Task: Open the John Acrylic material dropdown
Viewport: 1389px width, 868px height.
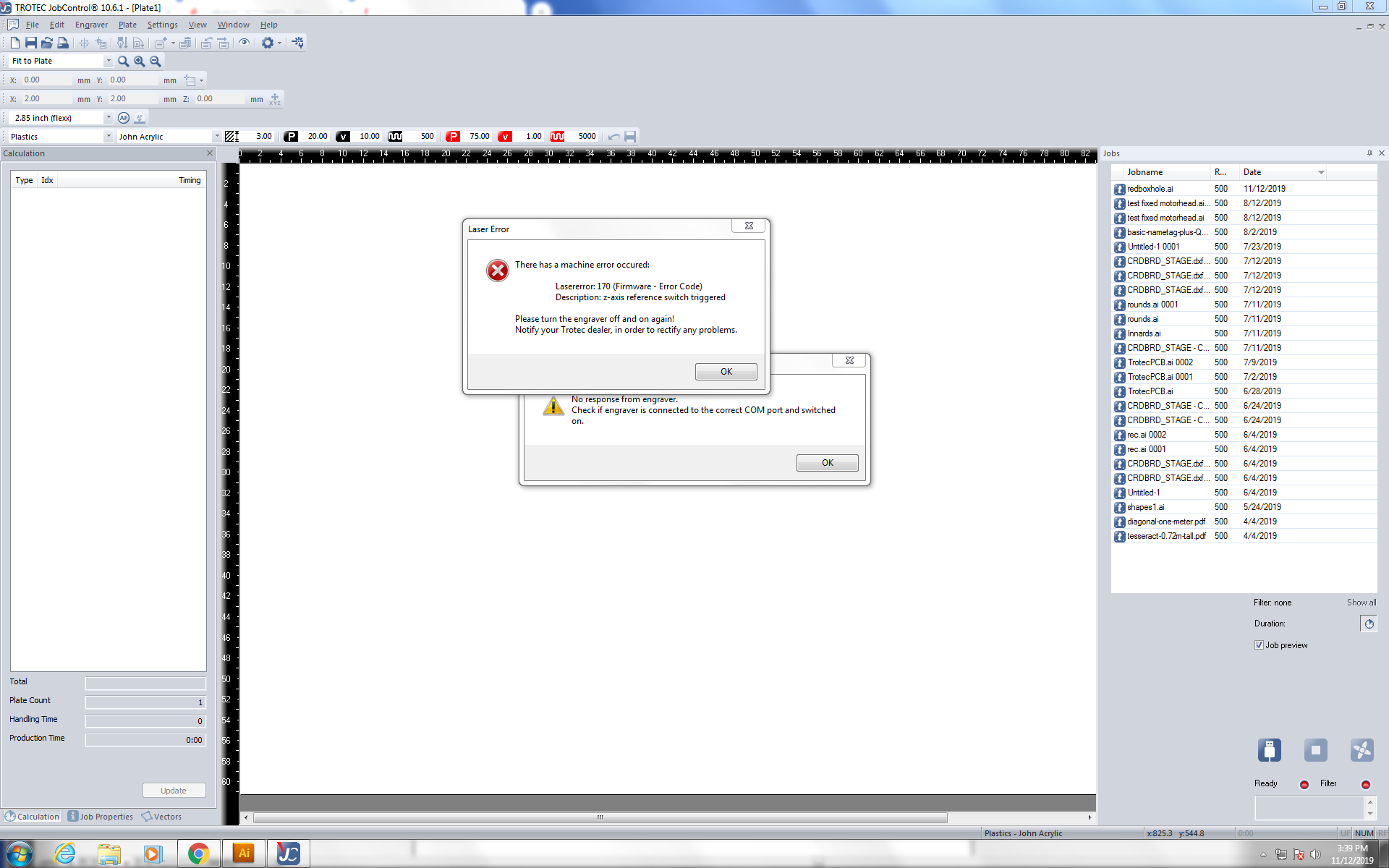Action: (216, 137)
